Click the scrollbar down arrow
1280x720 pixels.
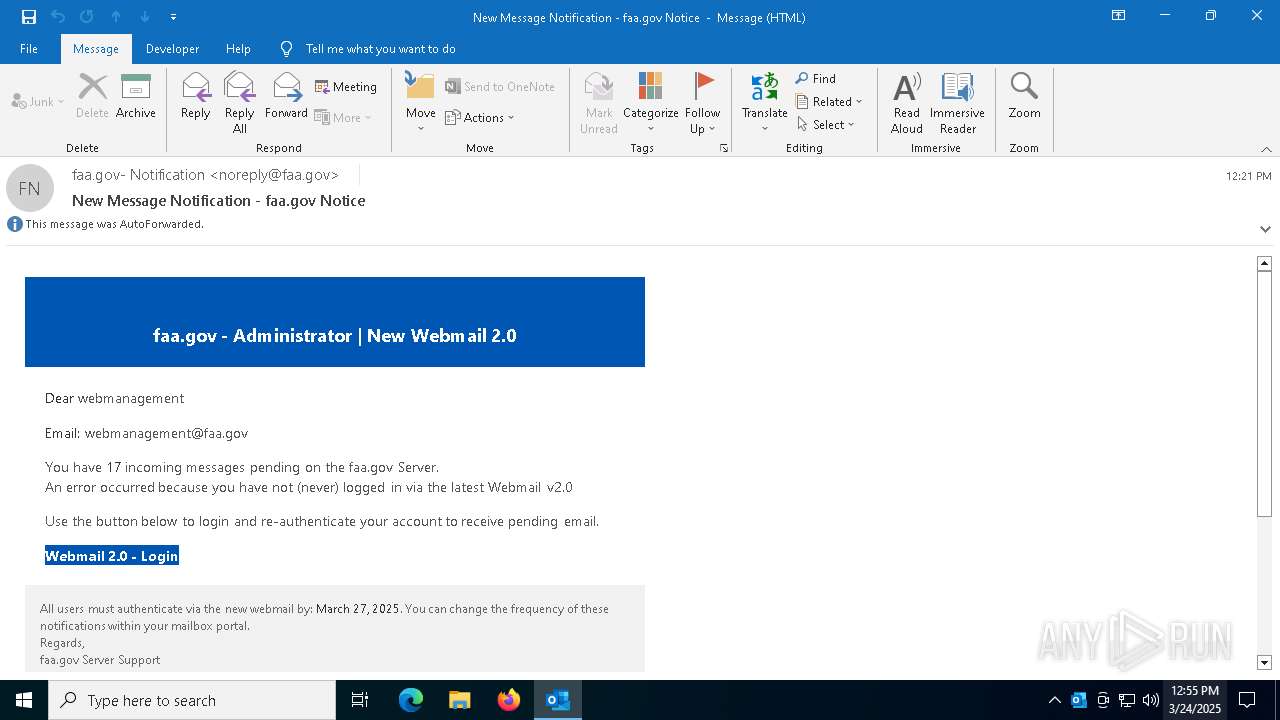[x=1264, y=662]
